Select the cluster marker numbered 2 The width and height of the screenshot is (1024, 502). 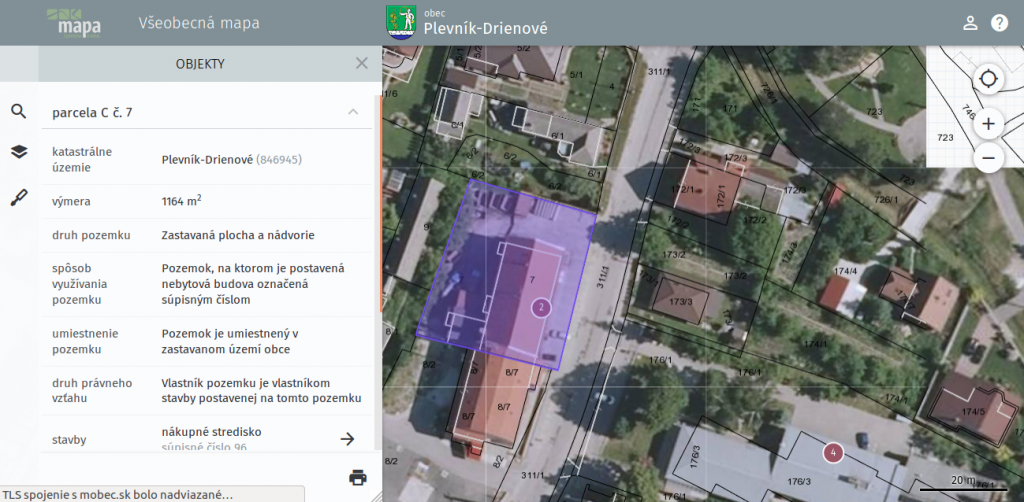pyautogui.click(x=540, y=307)
